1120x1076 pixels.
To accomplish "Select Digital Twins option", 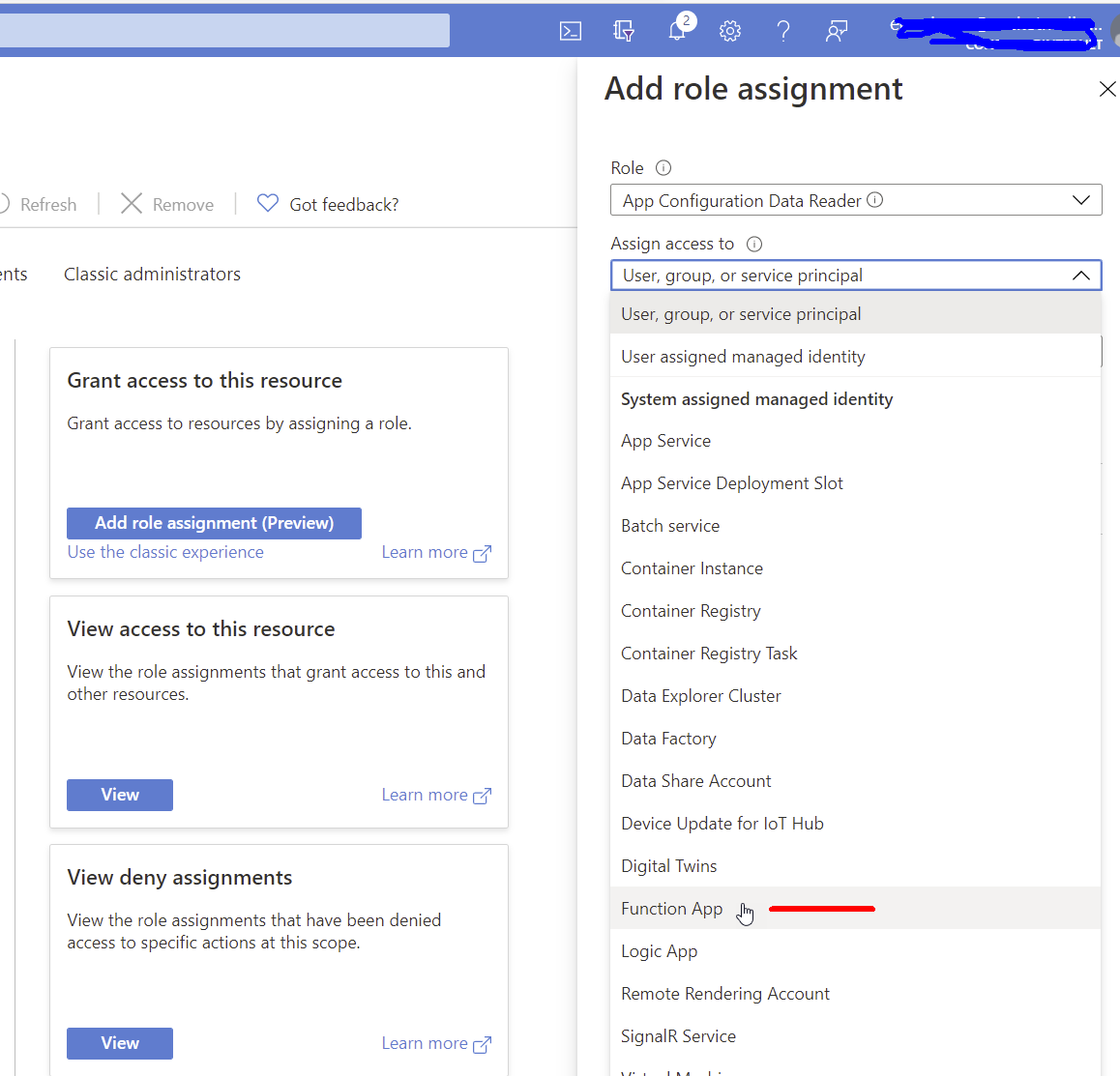I will 855,866.
